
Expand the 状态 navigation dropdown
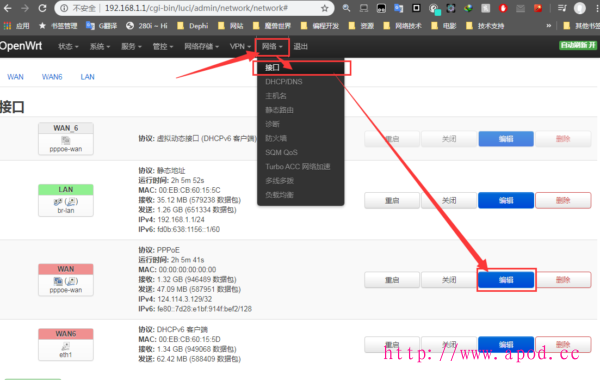coord(68,46)
